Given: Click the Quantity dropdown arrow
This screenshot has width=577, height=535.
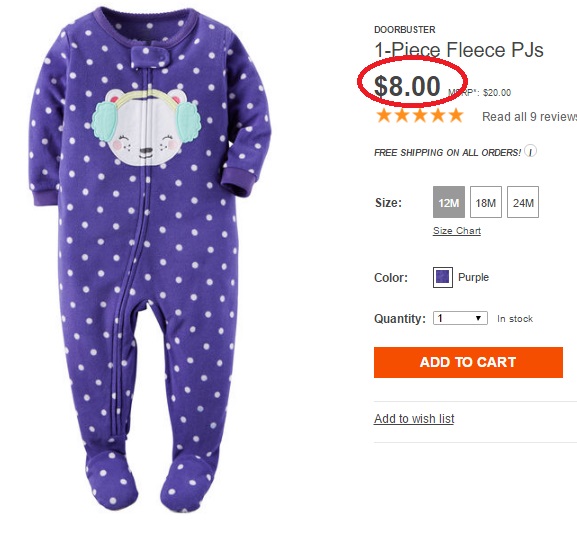Looking at the screenshot, I should pyautogui.click(x=478, y=318).
